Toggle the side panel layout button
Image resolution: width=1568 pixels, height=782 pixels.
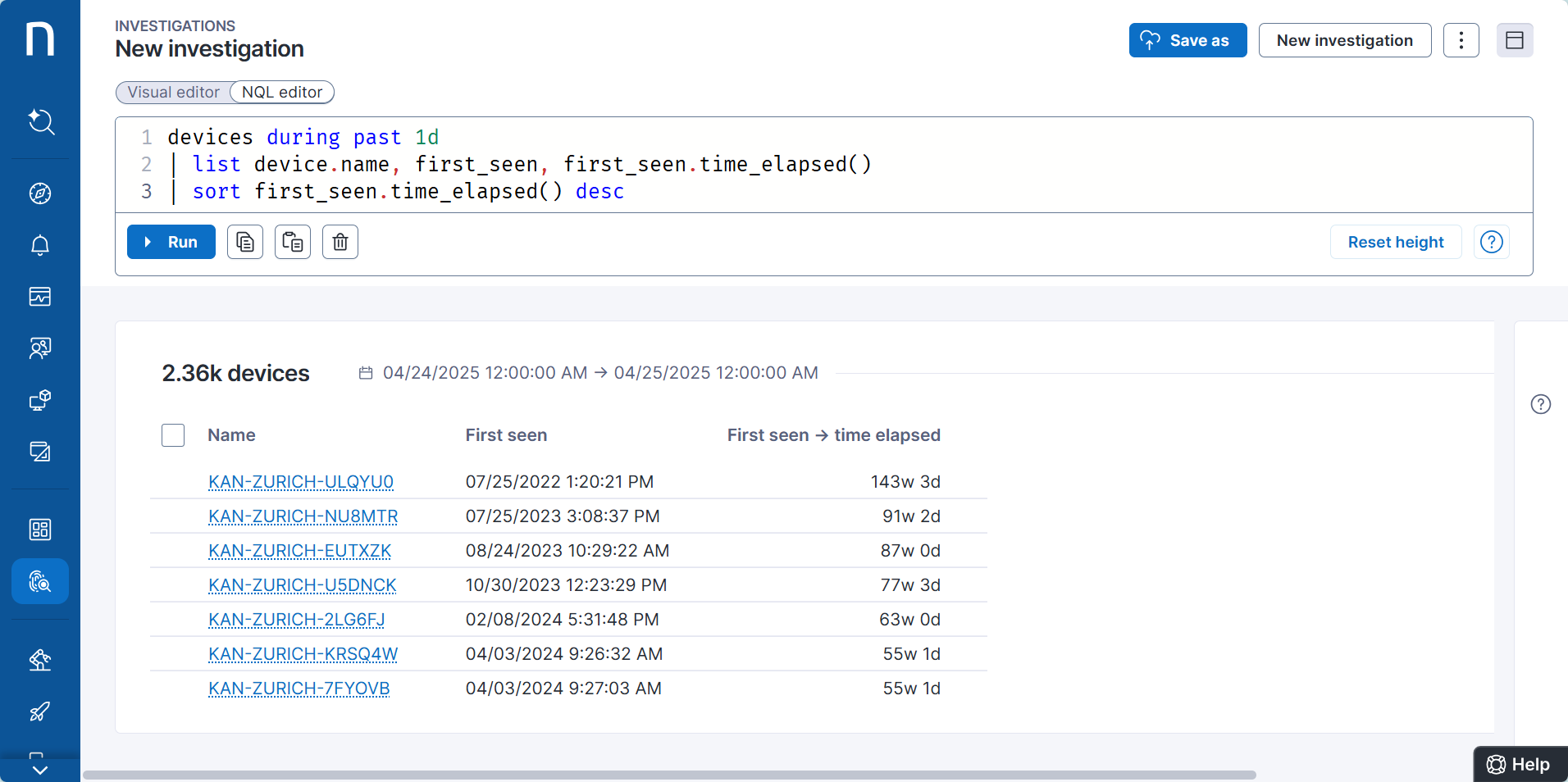click(x=1514, y=40)
